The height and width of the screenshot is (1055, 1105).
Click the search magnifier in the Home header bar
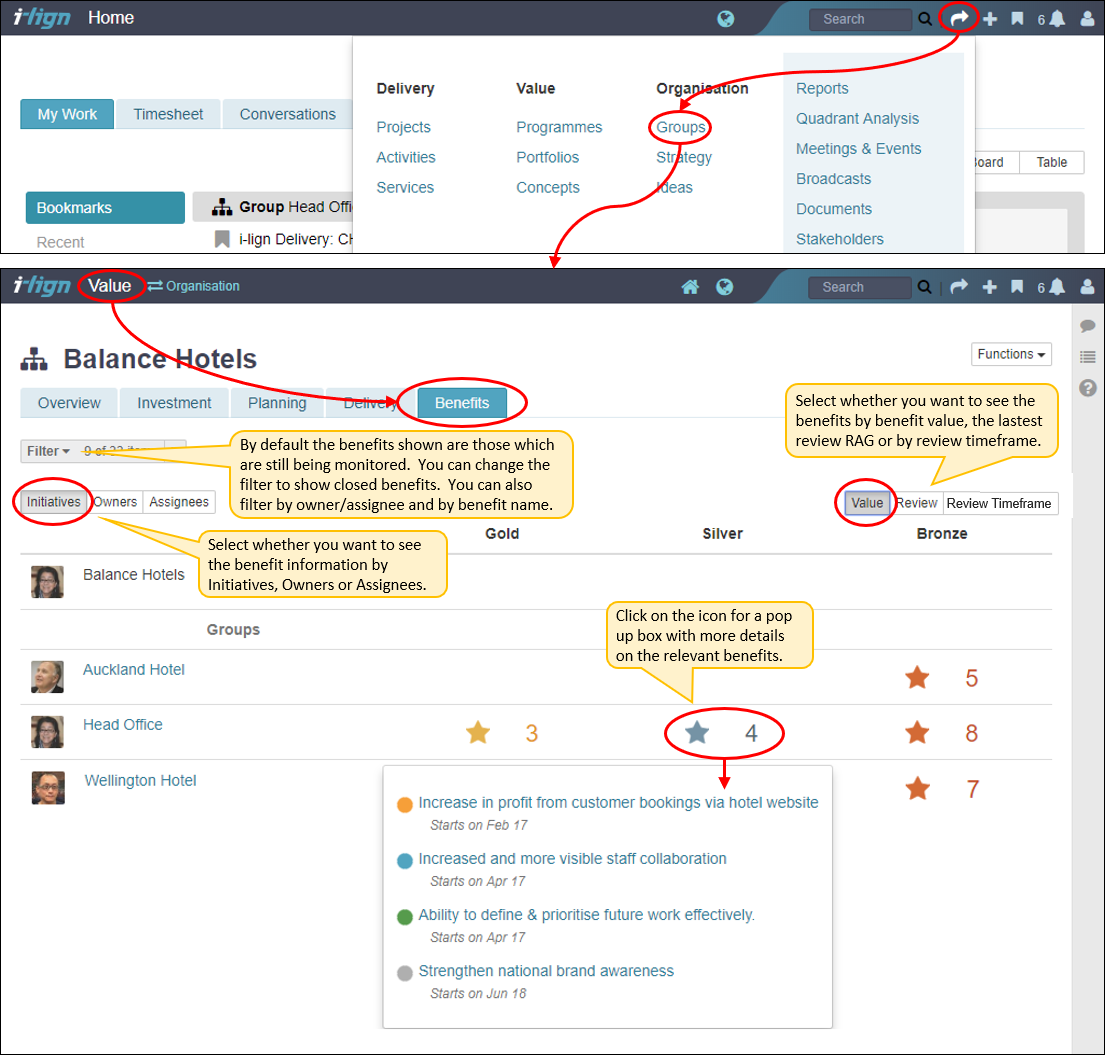[x=925, y=19]
